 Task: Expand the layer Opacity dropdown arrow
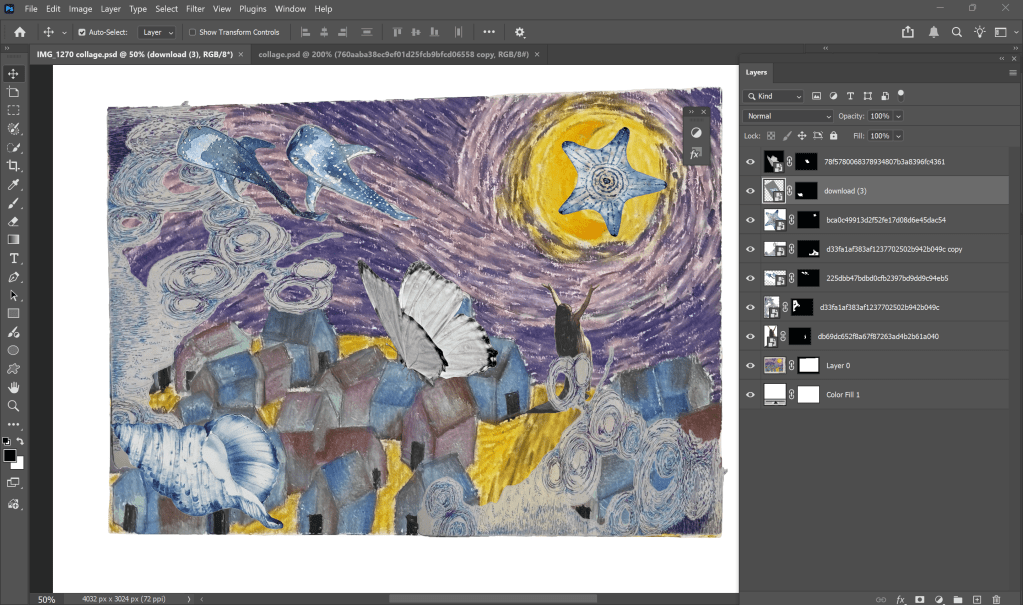click(x=898, y=116)
